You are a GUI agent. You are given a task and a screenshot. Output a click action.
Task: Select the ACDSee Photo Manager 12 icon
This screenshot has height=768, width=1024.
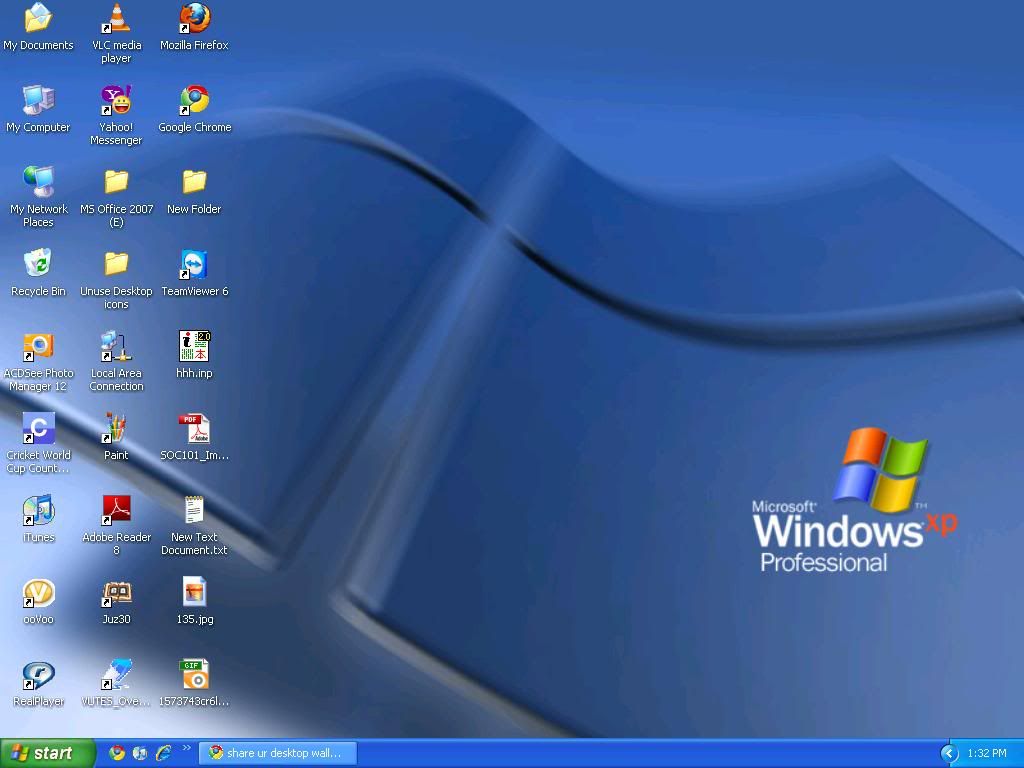38,347
